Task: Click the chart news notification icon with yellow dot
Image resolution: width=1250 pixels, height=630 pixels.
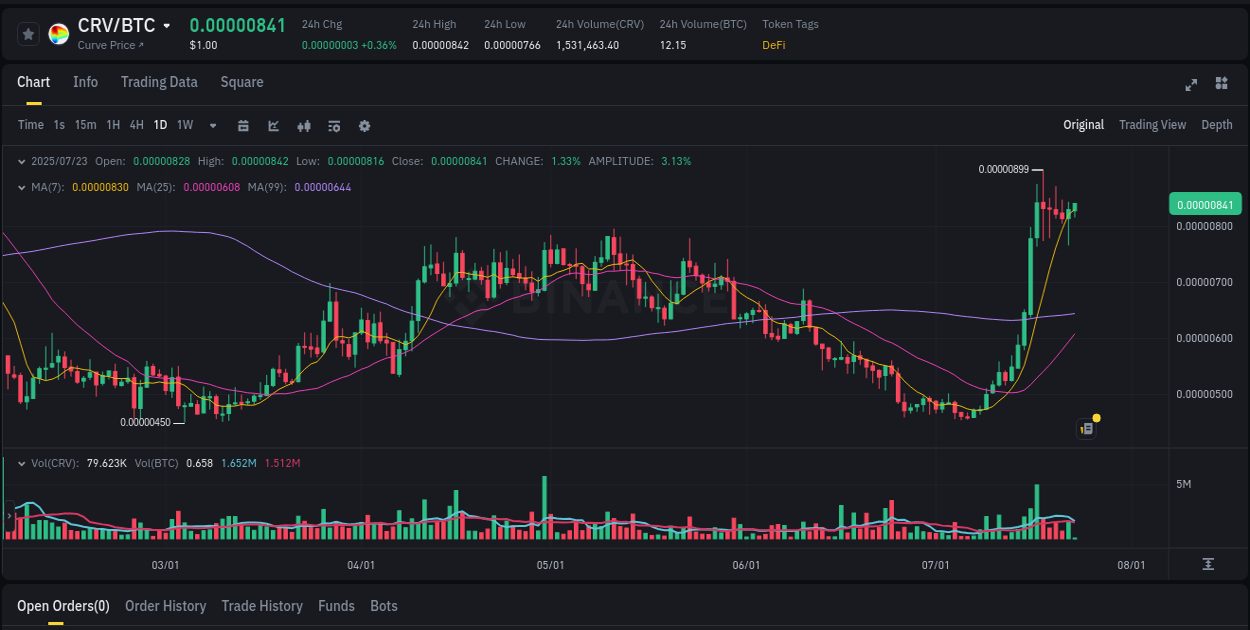Action: [x=1087, y=428]
